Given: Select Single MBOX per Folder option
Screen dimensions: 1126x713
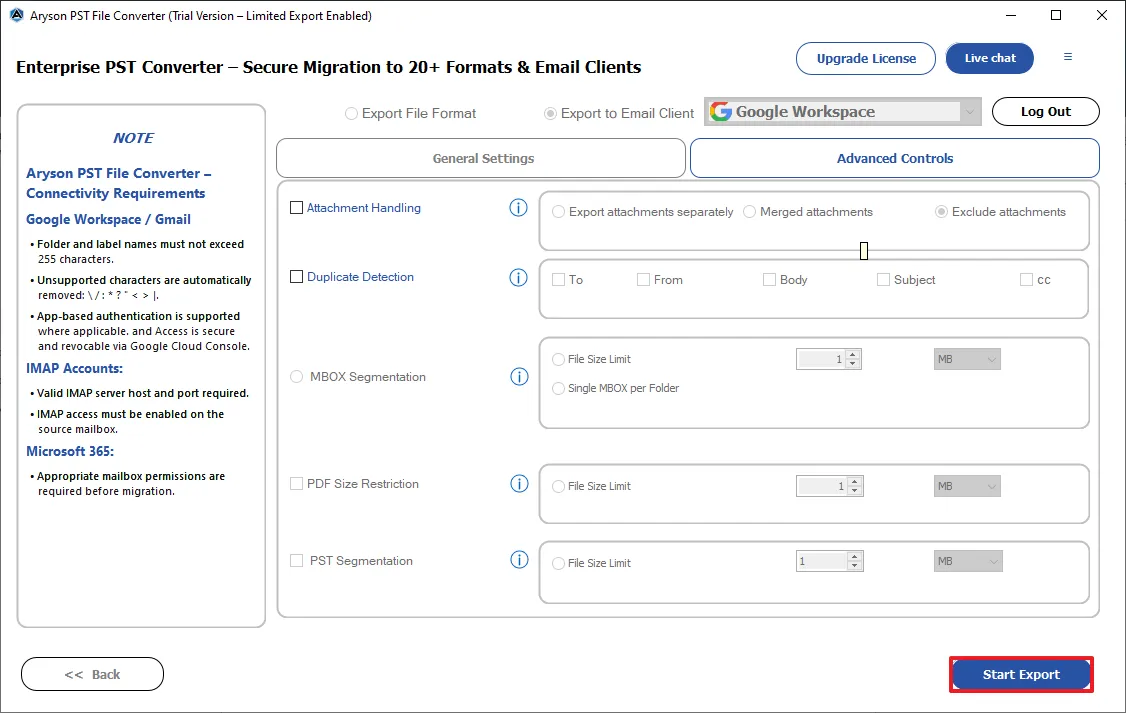Looking at the screenshot, I should coord(558,388).
